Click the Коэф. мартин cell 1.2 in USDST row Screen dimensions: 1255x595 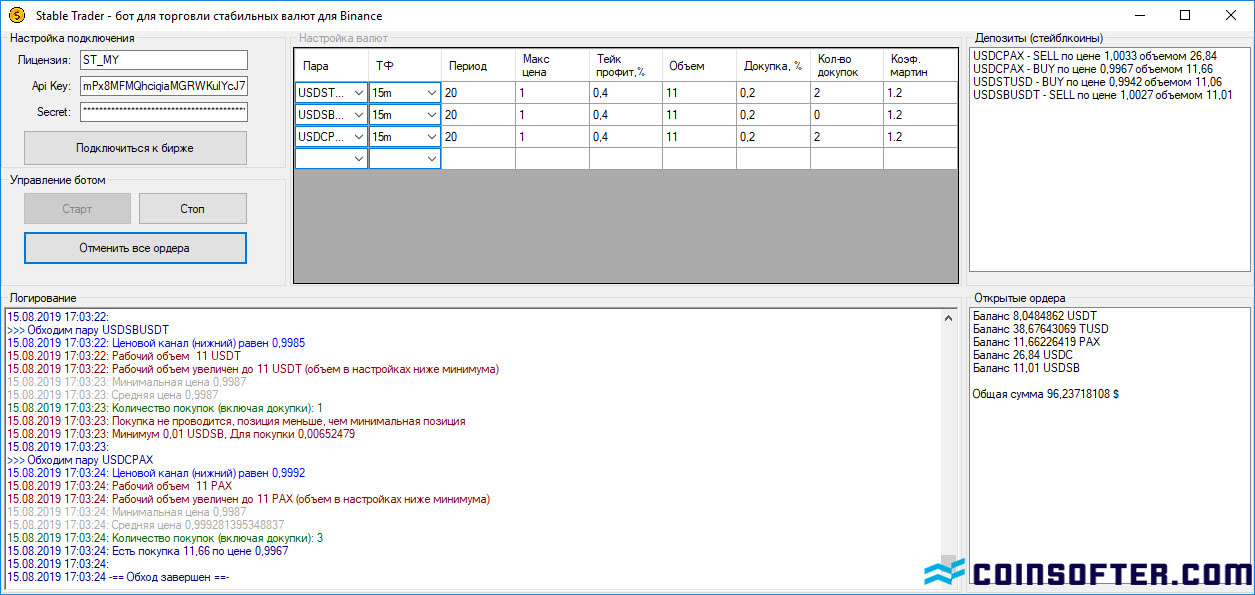tap(920, 92)
